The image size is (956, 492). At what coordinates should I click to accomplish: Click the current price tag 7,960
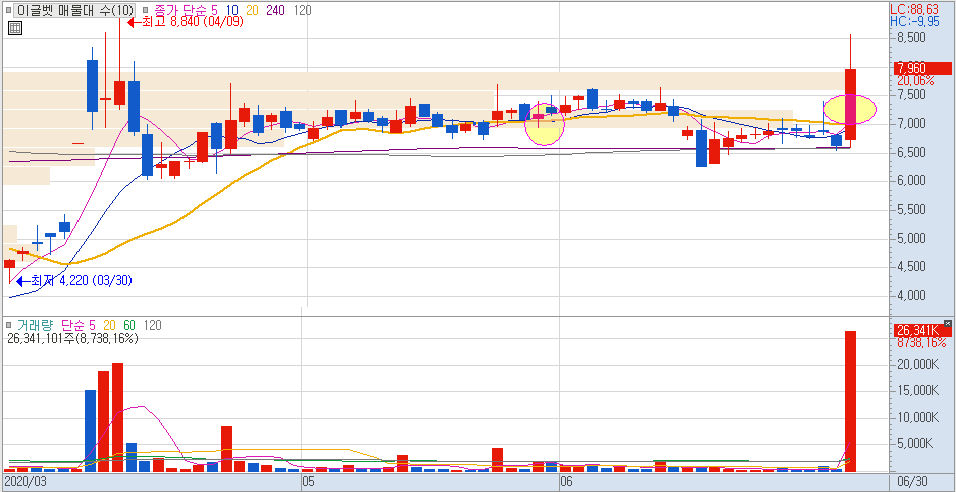click(x=923, y=68)
